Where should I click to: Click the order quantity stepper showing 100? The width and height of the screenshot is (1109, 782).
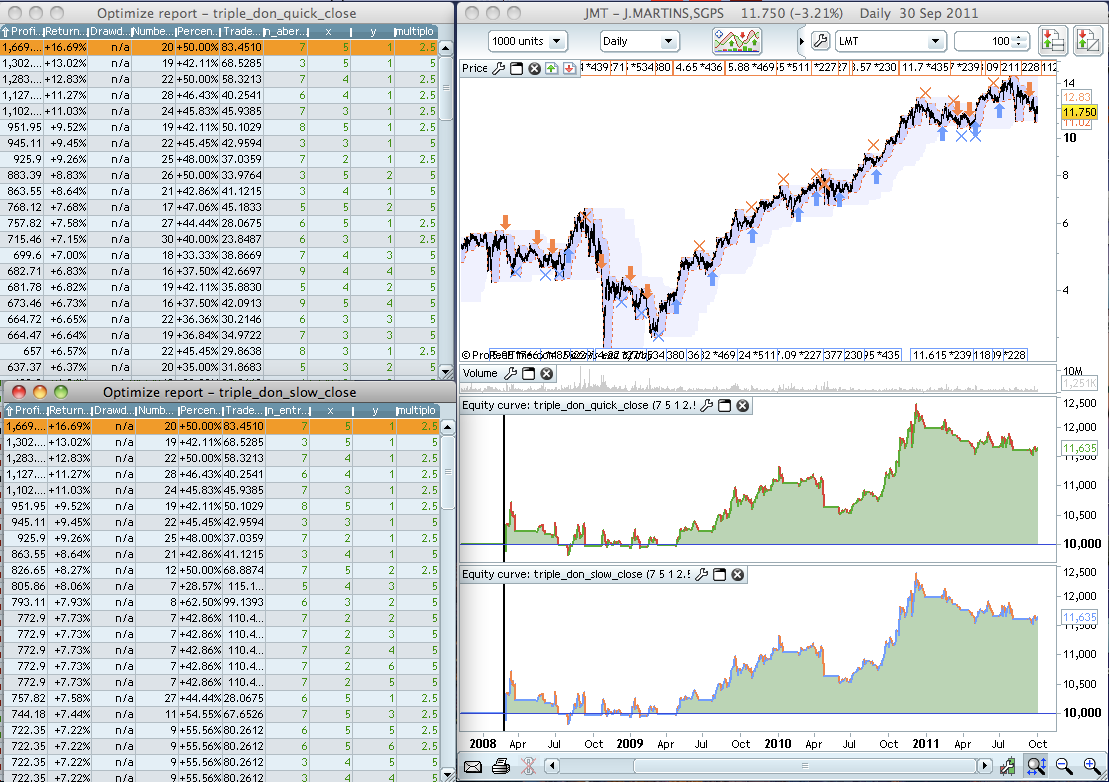pyautogui.click(x=1018, y=41)
